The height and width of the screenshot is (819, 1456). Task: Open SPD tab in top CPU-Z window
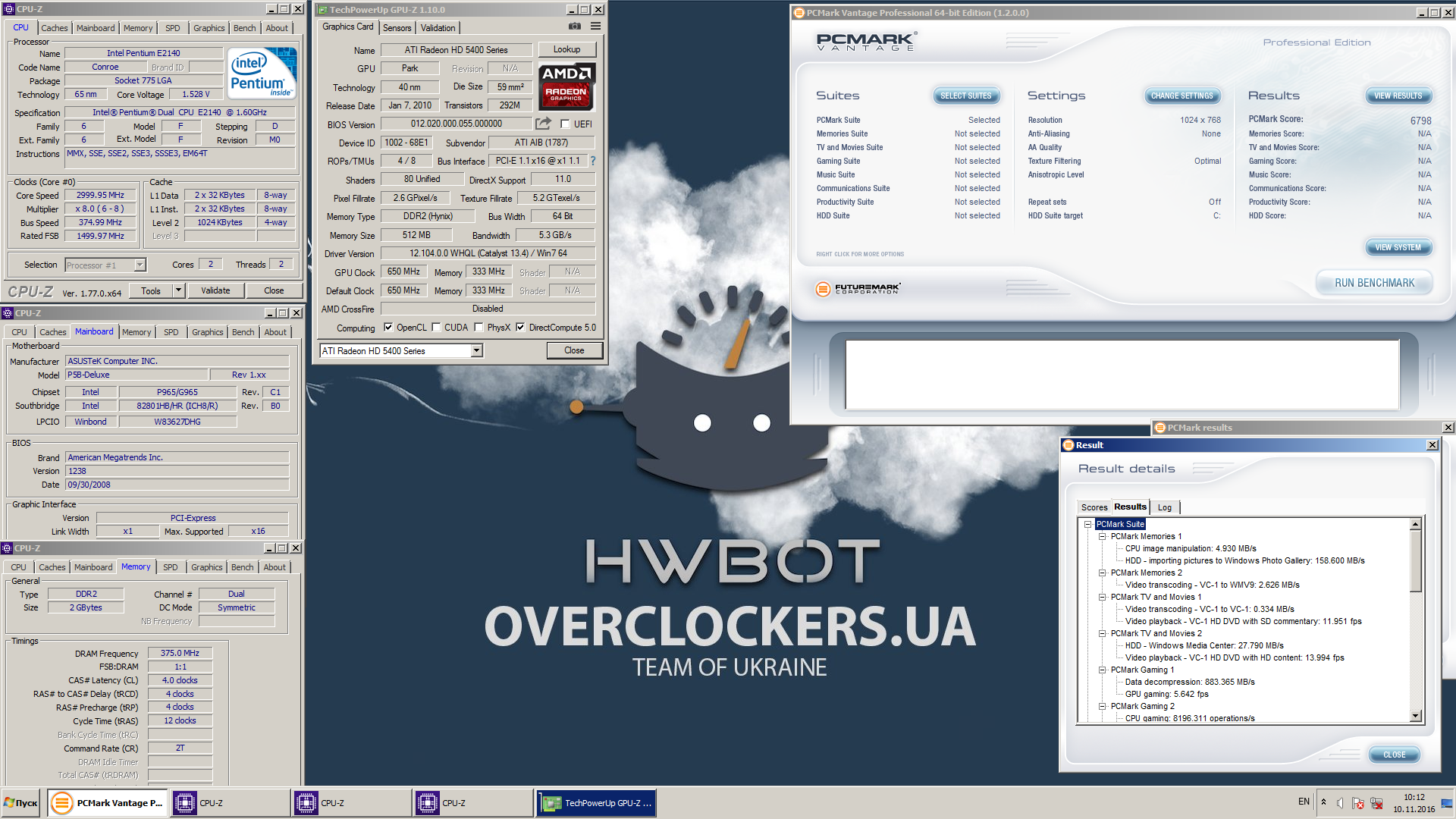click(173, 28)
